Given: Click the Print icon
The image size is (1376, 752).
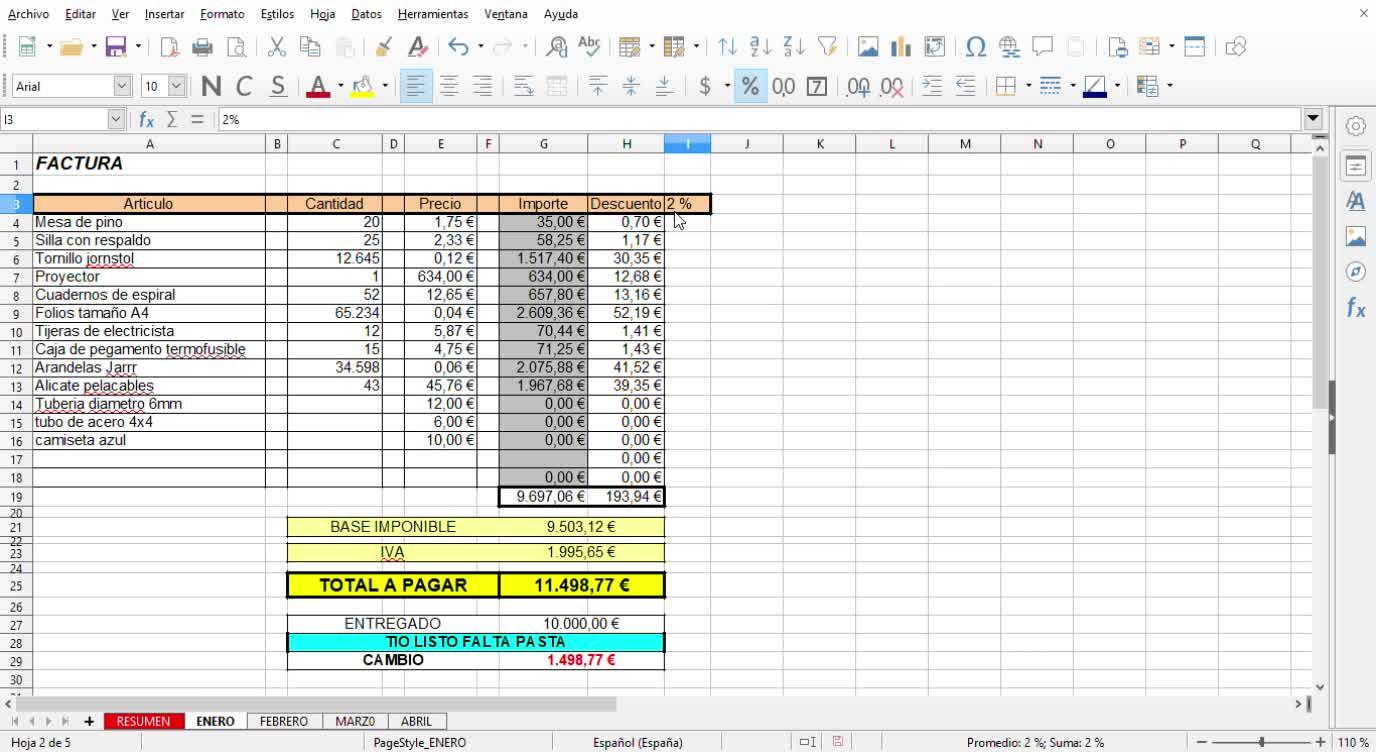Looking at the screenshot, I should 203,47.
